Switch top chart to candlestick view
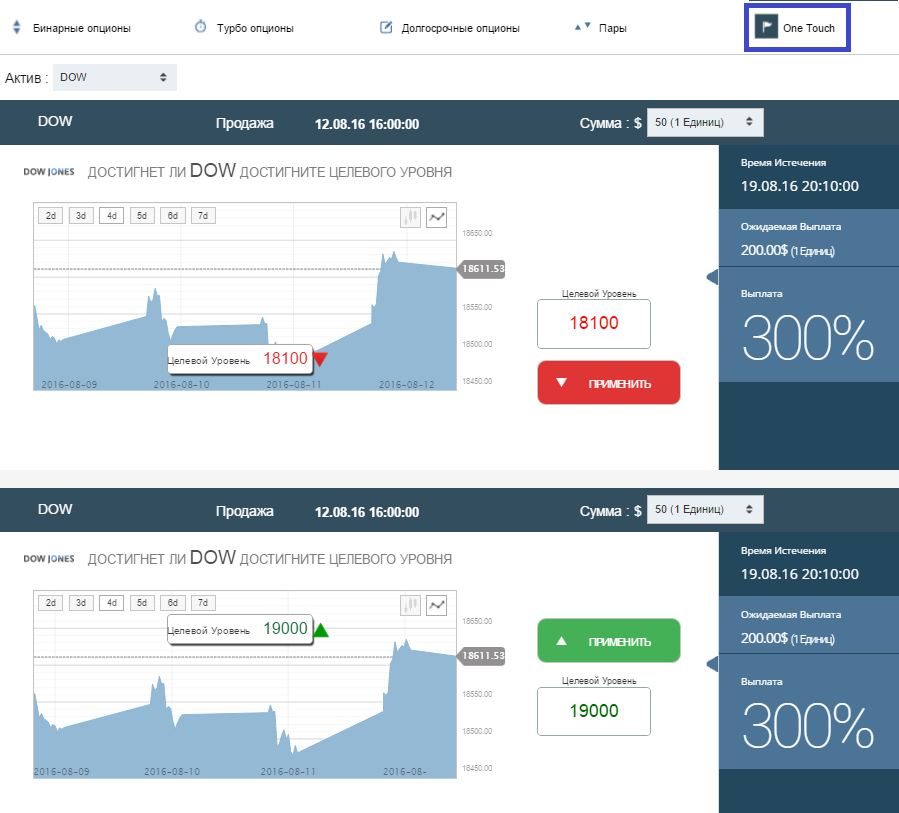899x813 pixels. [x=411, y=217]
